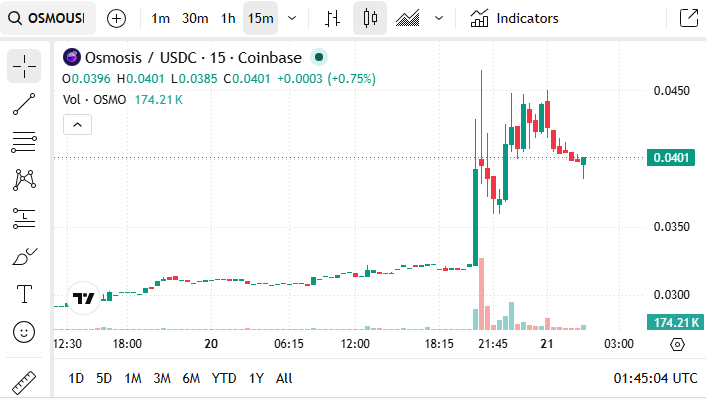Switch to the 1h timeframe
This screenshot has height=400, width=706.
coord(228,18)
